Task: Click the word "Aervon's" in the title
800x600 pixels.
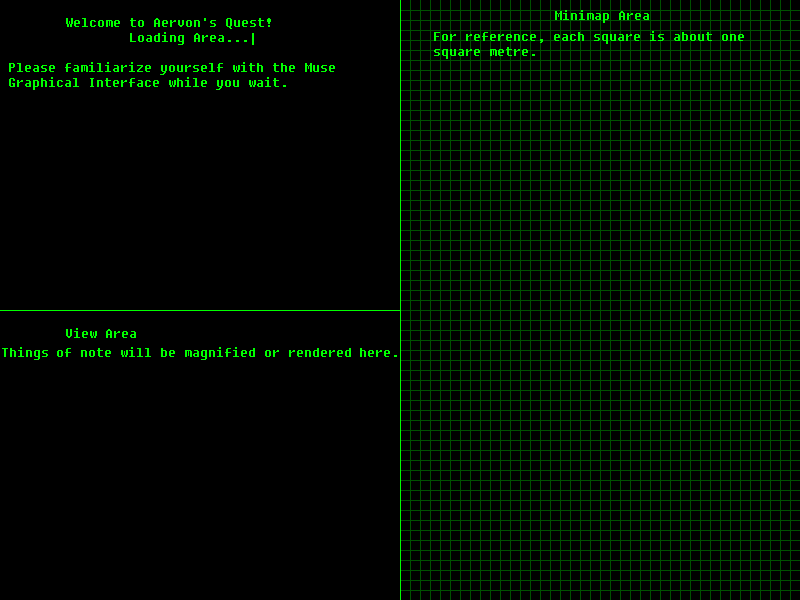Action: 184,23
